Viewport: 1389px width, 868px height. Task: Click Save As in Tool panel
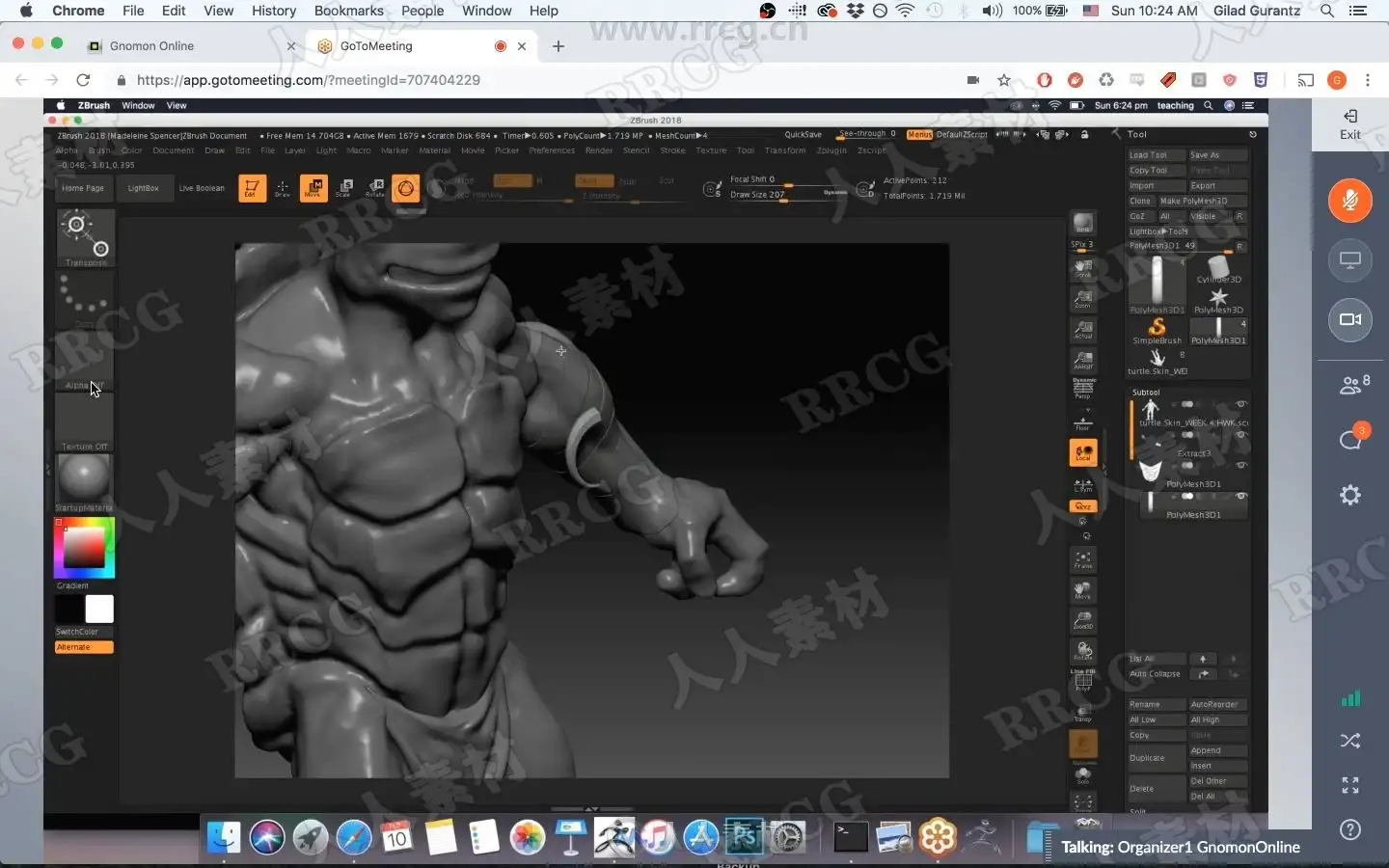tap(1218, 155)
